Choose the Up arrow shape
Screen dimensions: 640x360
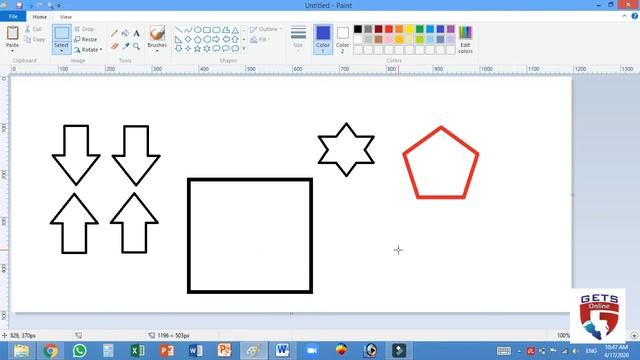235,40
